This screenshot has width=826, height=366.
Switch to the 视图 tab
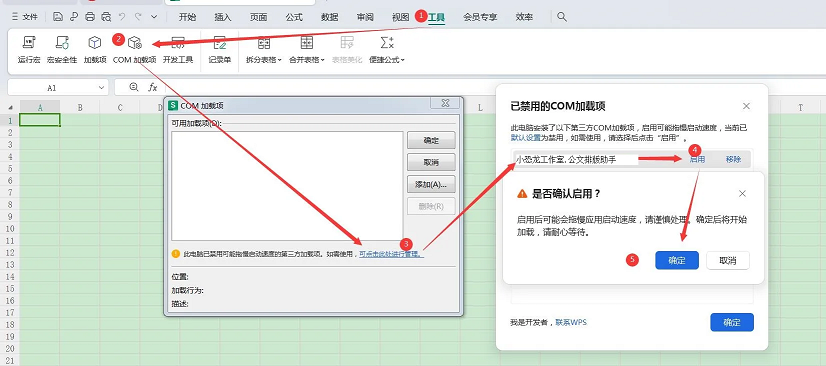[x=400, y=17]
